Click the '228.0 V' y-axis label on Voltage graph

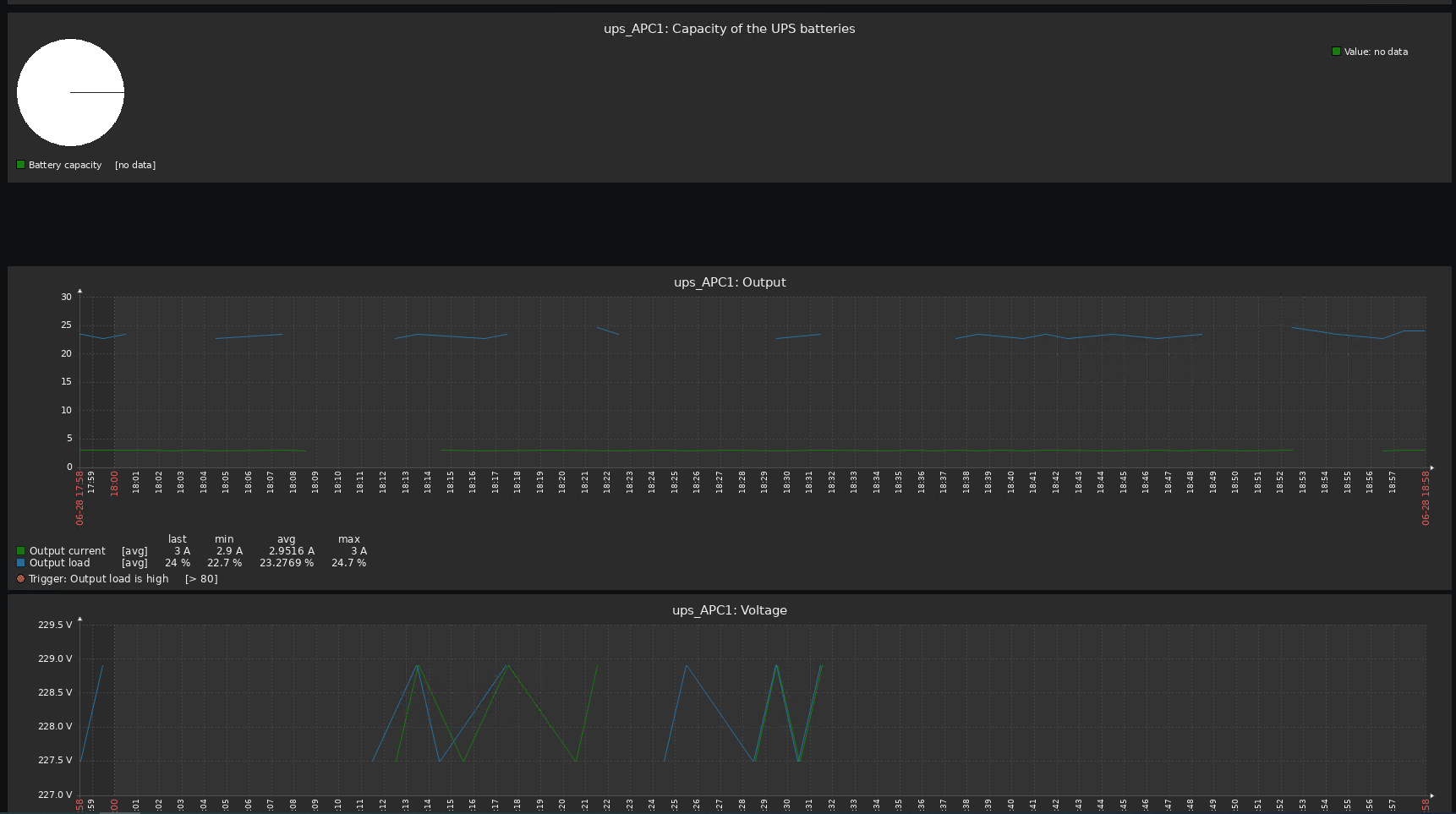coord(55,726)
